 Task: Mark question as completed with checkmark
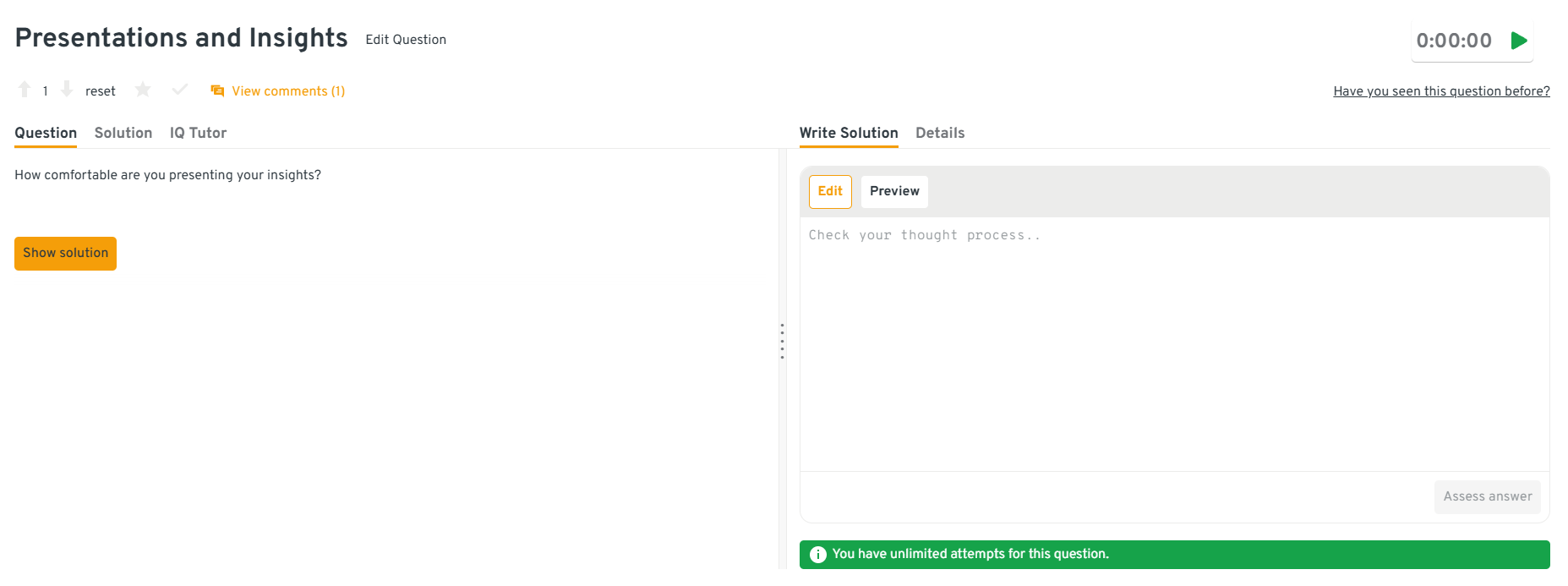click(x=180, y=90)
